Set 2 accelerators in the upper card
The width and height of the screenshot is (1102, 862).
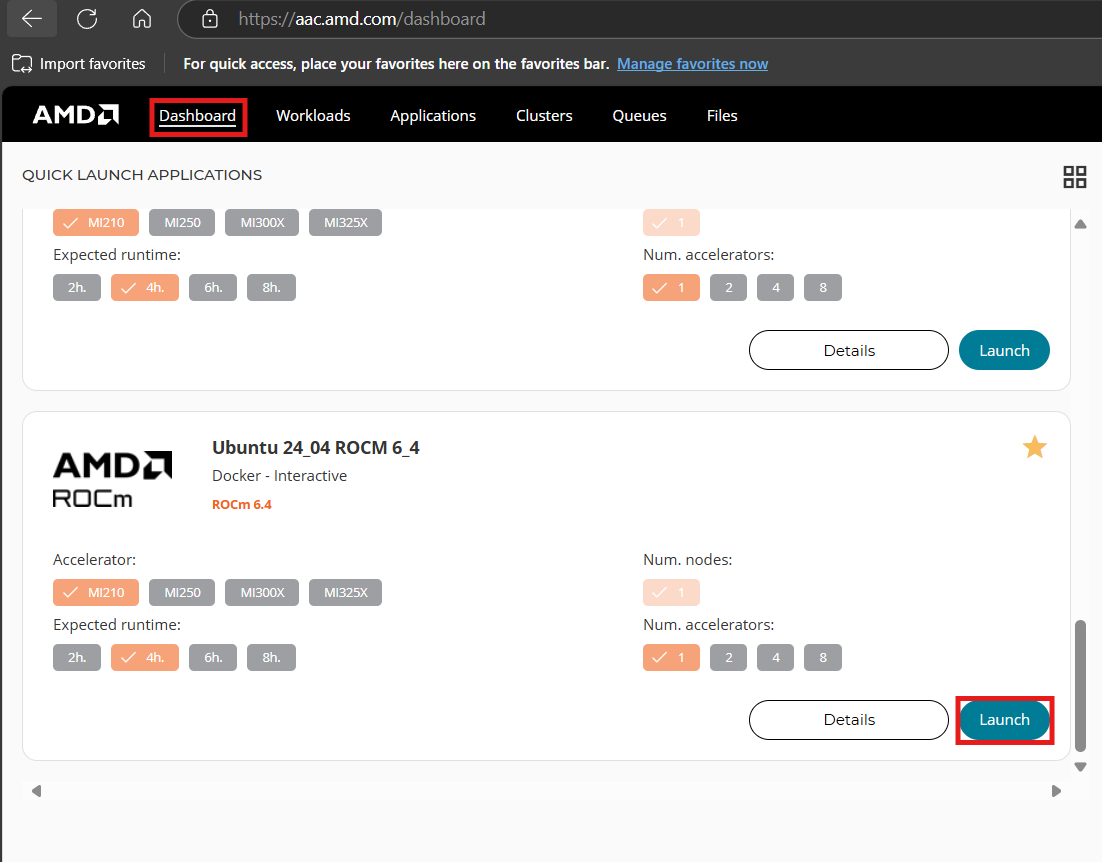pos(728,287)
